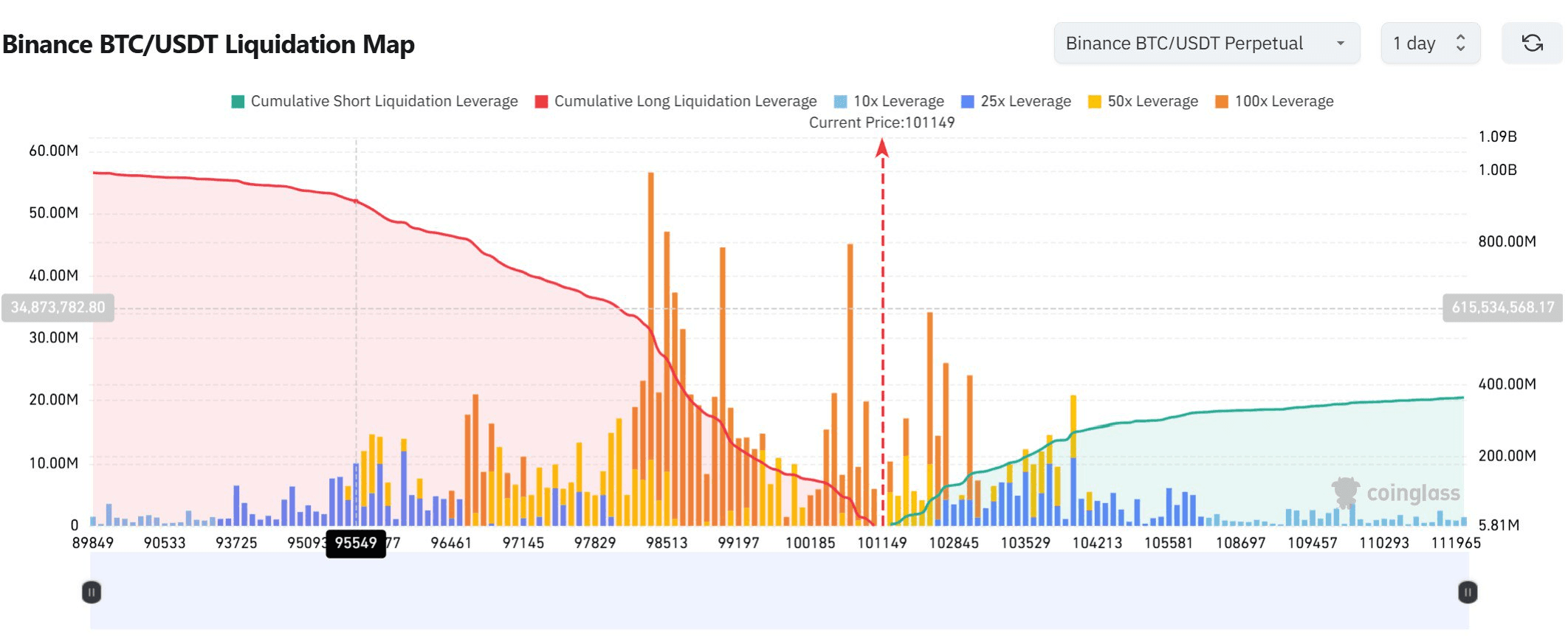The width and height of the screenshot is (1568, 636).
Task: Click the 25x Leverage blue legend swatch
Action: 968,102
